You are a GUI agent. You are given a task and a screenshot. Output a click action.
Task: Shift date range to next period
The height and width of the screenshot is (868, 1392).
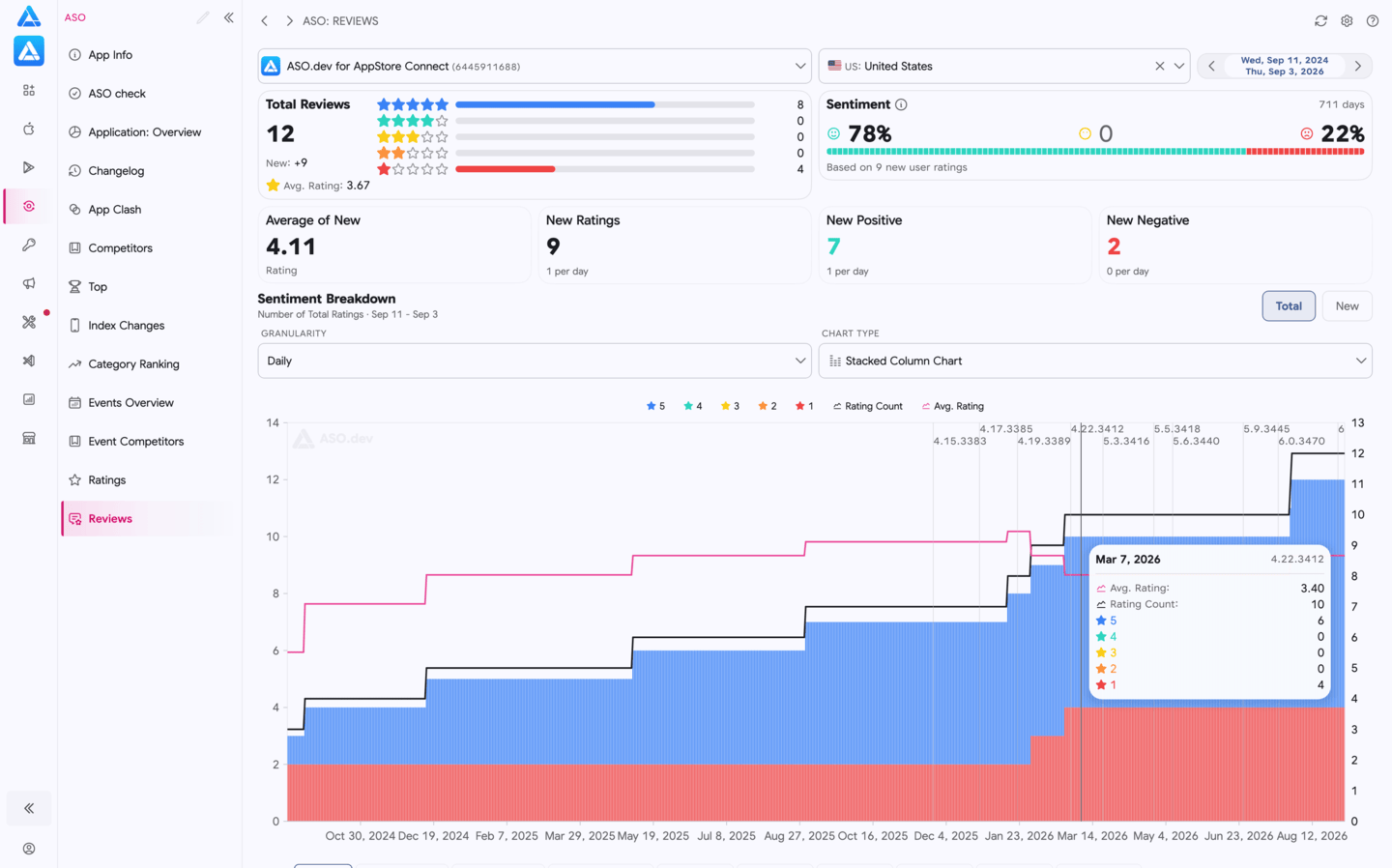pos(1357,66)
